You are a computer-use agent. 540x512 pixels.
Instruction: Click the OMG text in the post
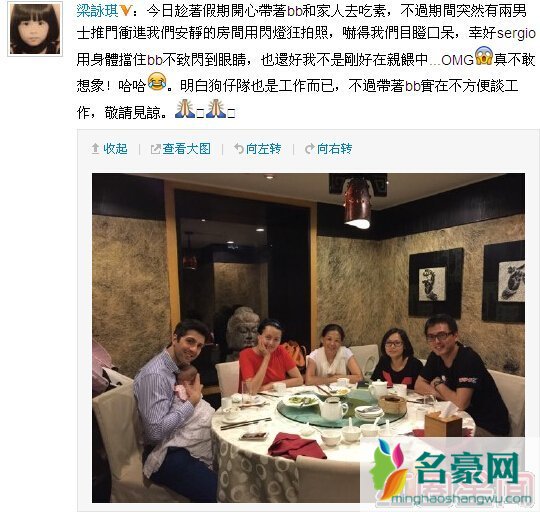(457, 60)
